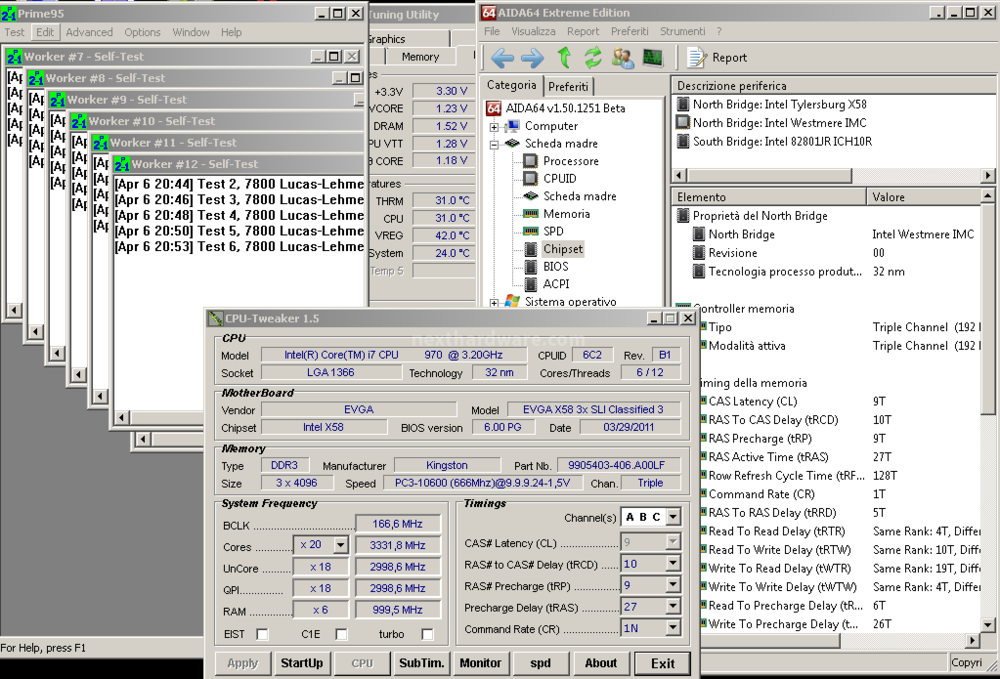Image resolution: width=1000 pixels, height=679 pixels.
Task: Expand the Sistema operativo tree node
Action: tap(494, 303)
